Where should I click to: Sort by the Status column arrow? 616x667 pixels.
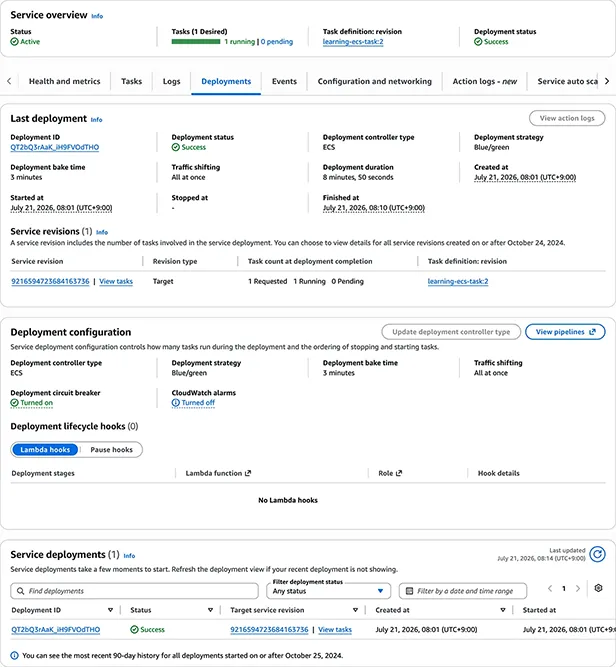[x=210, y=610]
